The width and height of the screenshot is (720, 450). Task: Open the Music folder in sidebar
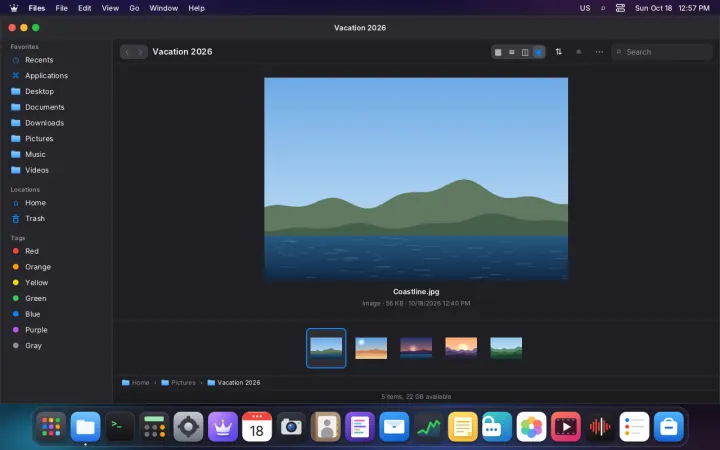click(x=56, y=154)
